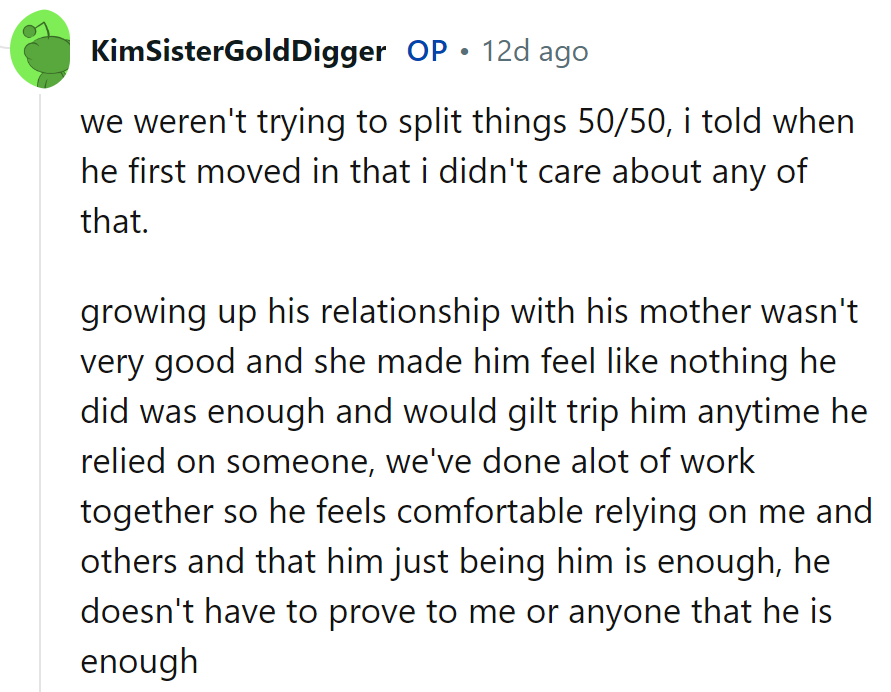Click the 12d ago timestamp
891x692 pixels.
click(535, 51)
